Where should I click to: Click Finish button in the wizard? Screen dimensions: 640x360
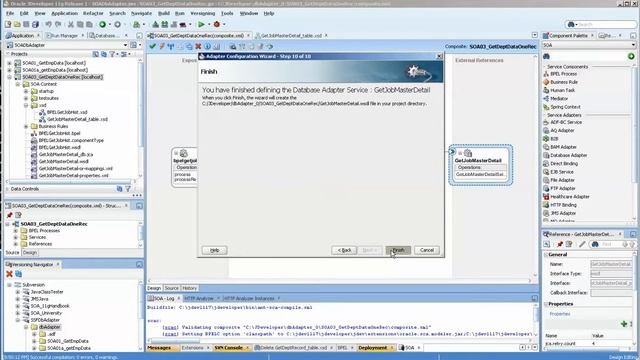point(398,250)
